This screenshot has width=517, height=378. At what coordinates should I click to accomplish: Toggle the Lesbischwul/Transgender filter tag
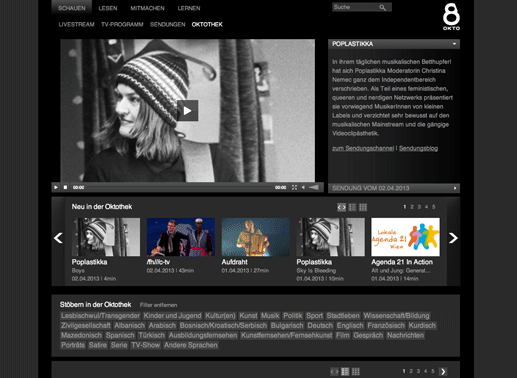click(x=100, y=316)
